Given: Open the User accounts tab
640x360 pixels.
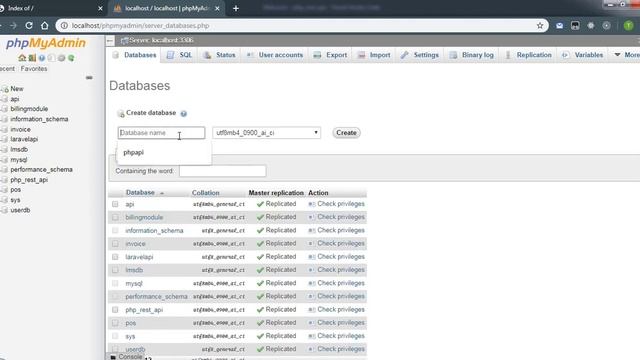Looking at the screenshot, I should (275, 55).
